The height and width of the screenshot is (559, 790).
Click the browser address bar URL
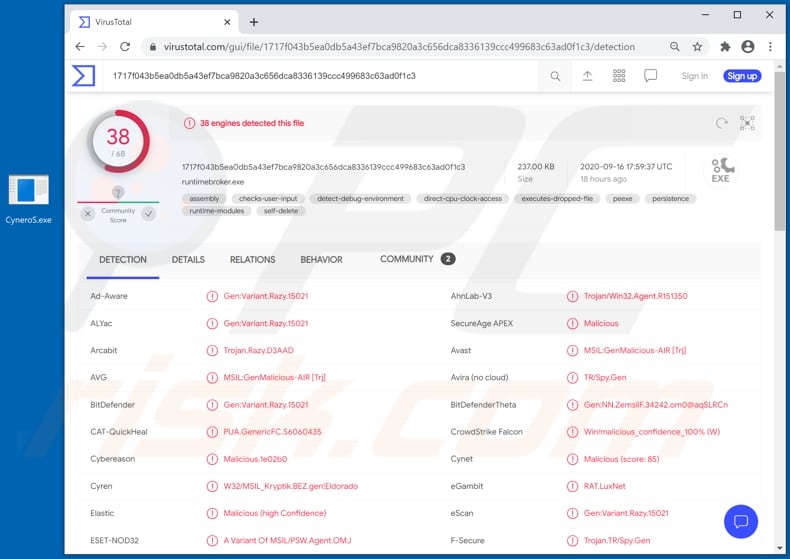click(x=399, y=47)
